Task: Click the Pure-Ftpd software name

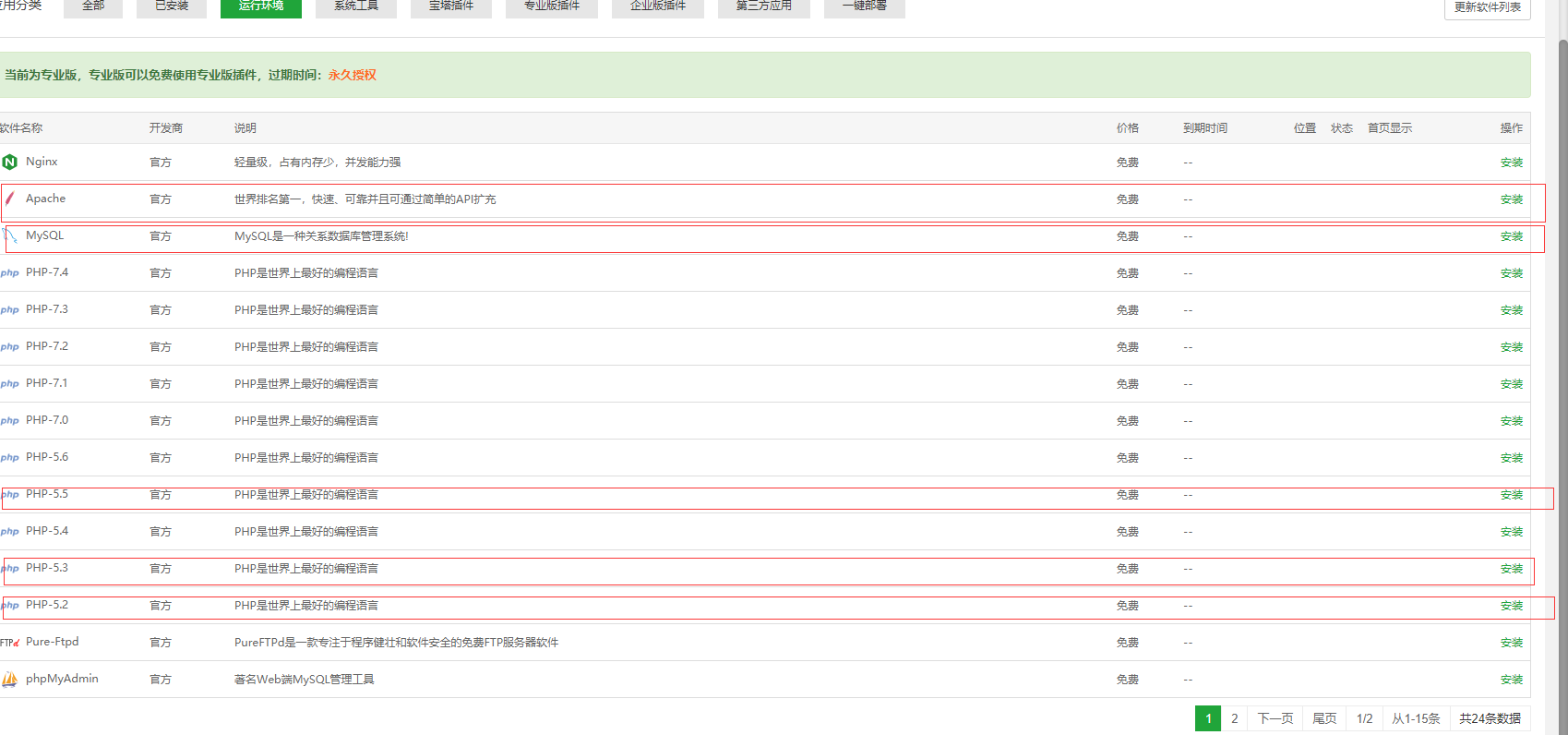Action: point(53,642)
